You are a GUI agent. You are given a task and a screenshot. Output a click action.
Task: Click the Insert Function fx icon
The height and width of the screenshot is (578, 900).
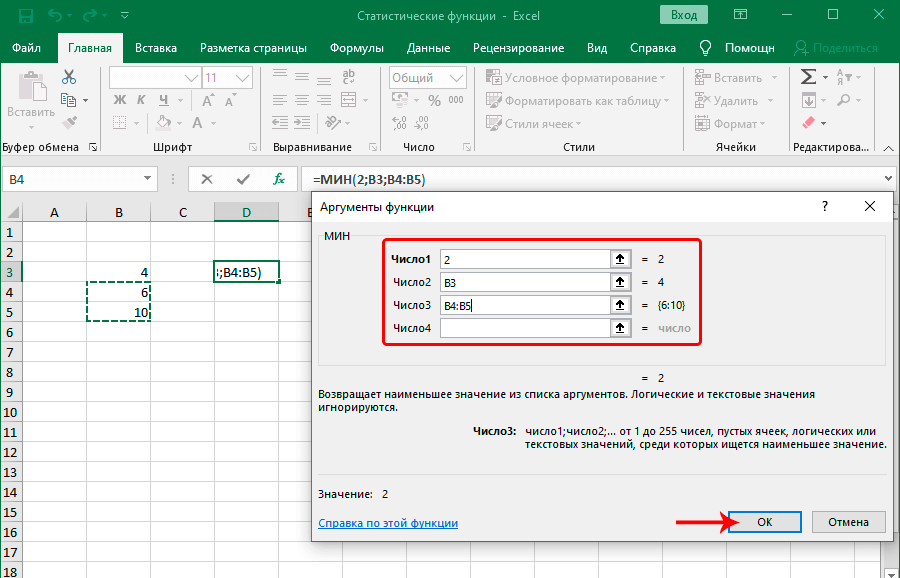pos(280,179)
